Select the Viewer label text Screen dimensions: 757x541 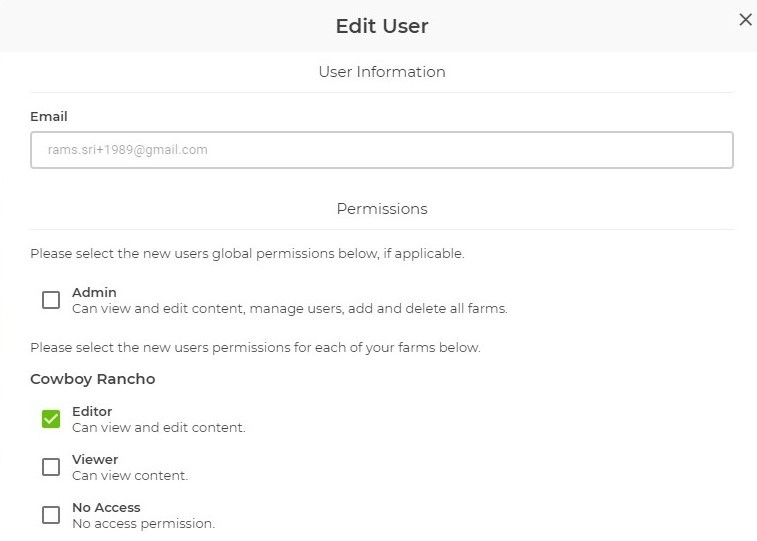coord(95,460)
